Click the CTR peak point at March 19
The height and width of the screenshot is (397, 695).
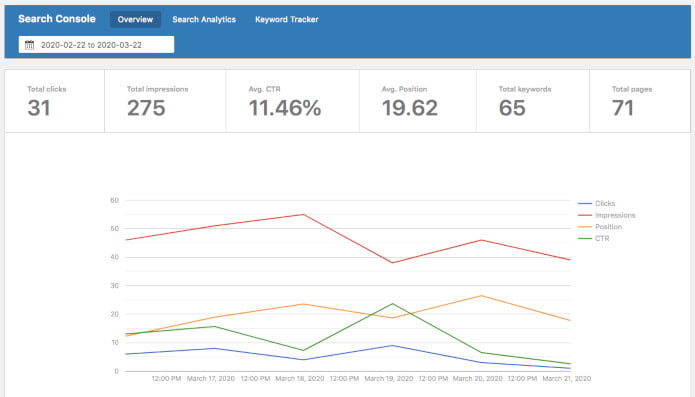coord(392,304)
